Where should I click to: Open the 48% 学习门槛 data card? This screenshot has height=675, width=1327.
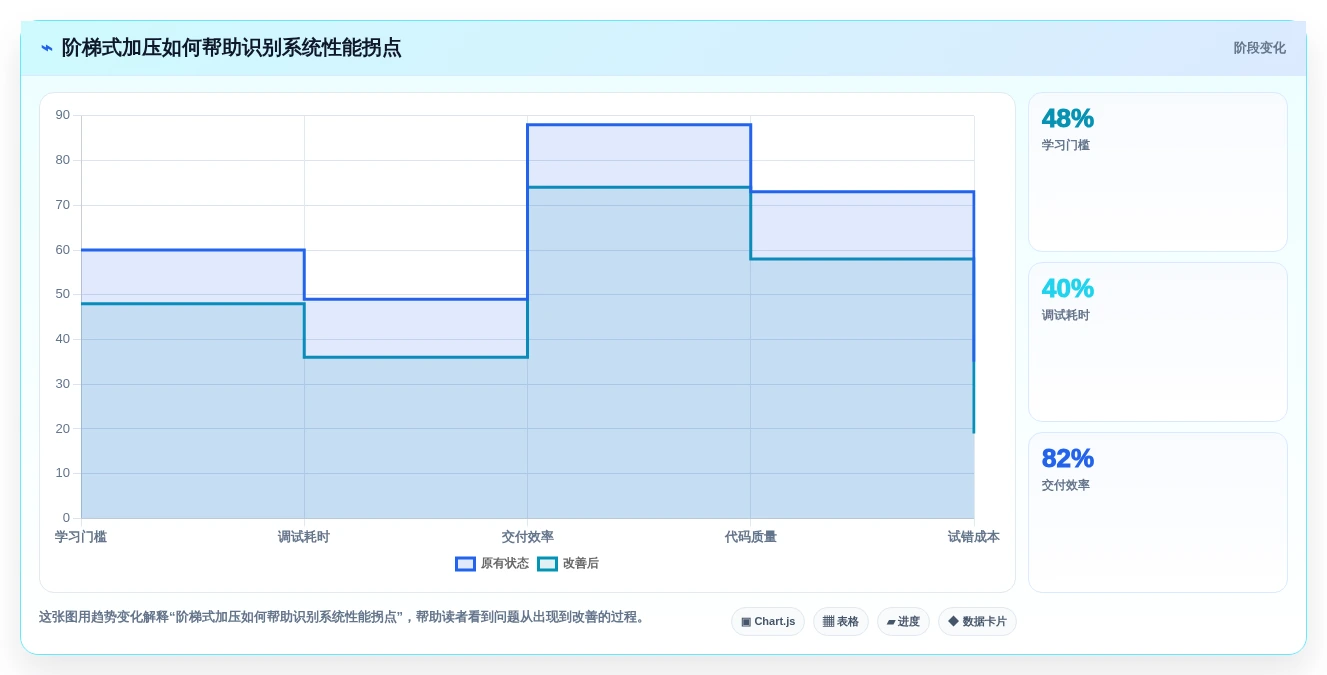[1158, 172]
